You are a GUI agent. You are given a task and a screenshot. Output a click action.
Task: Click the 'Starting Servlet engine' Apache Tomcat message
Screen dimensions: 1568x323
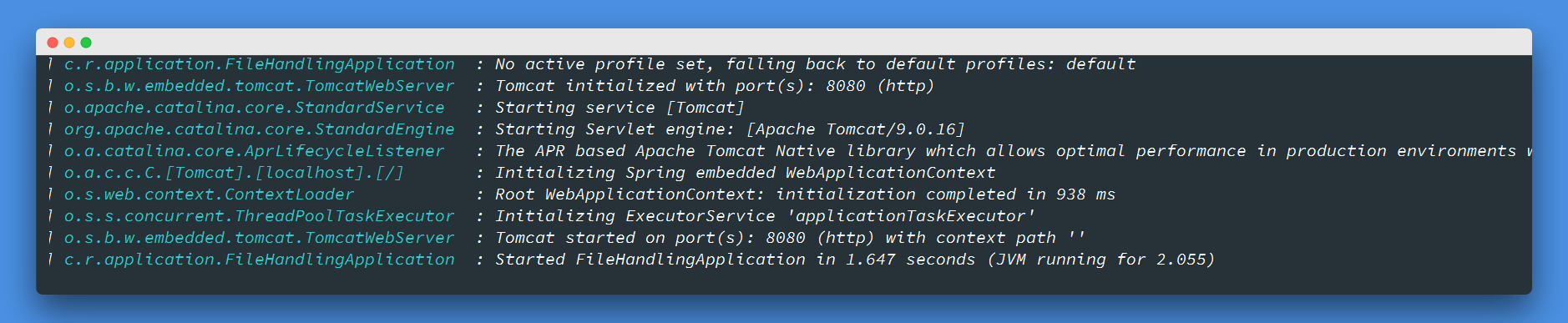click(731, 129)
